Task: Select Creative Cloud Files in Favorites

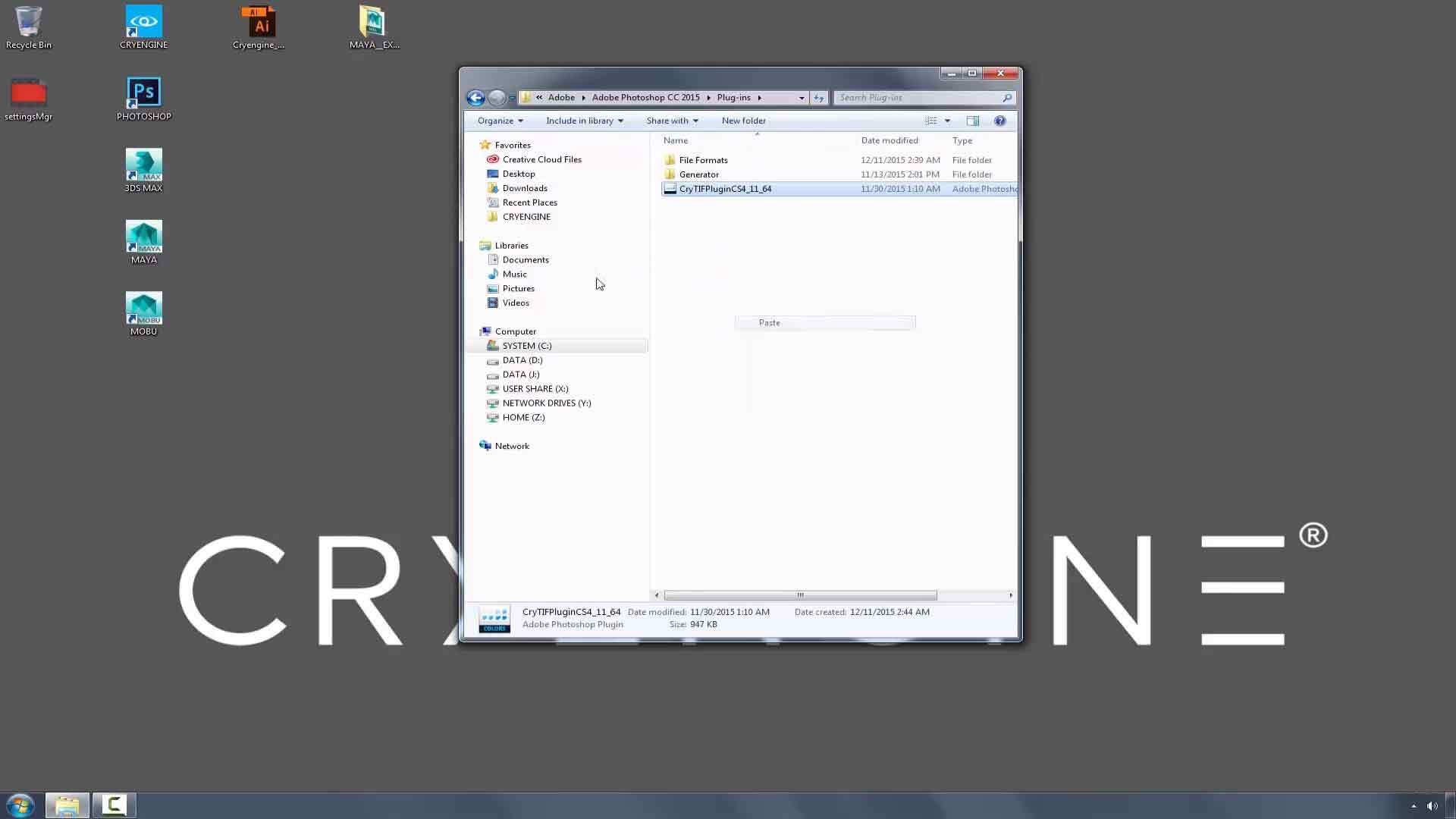Action: click(541, 159)
